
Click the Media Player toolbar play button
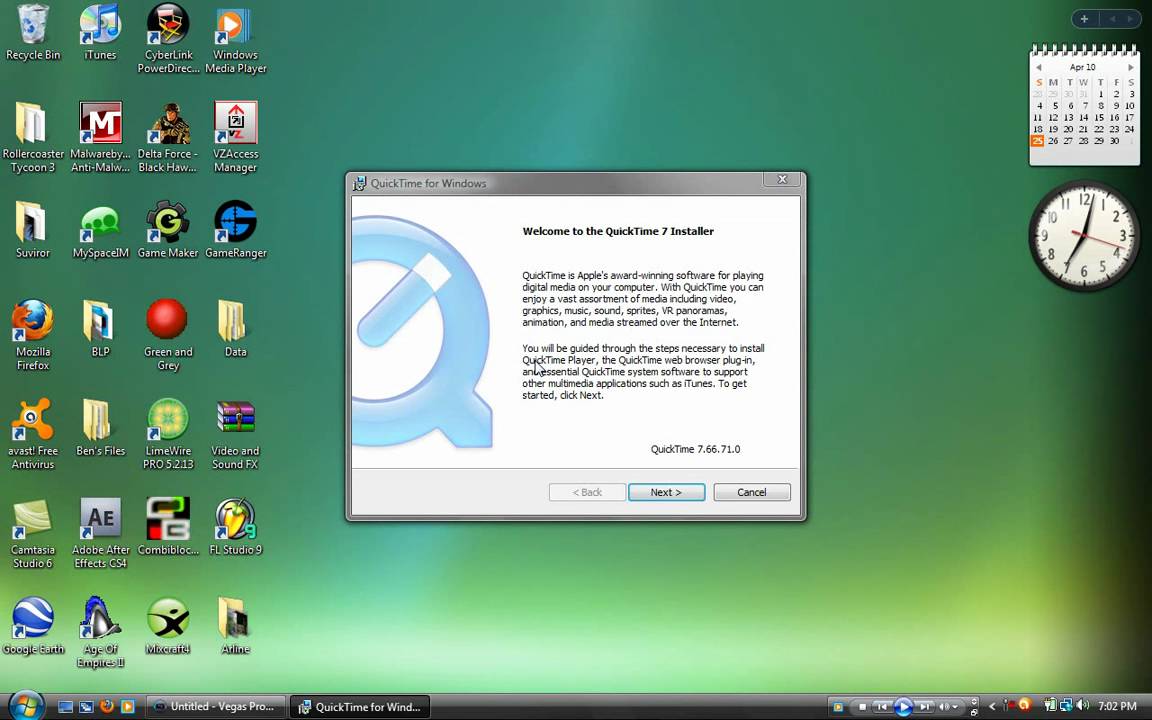point(904,707)
